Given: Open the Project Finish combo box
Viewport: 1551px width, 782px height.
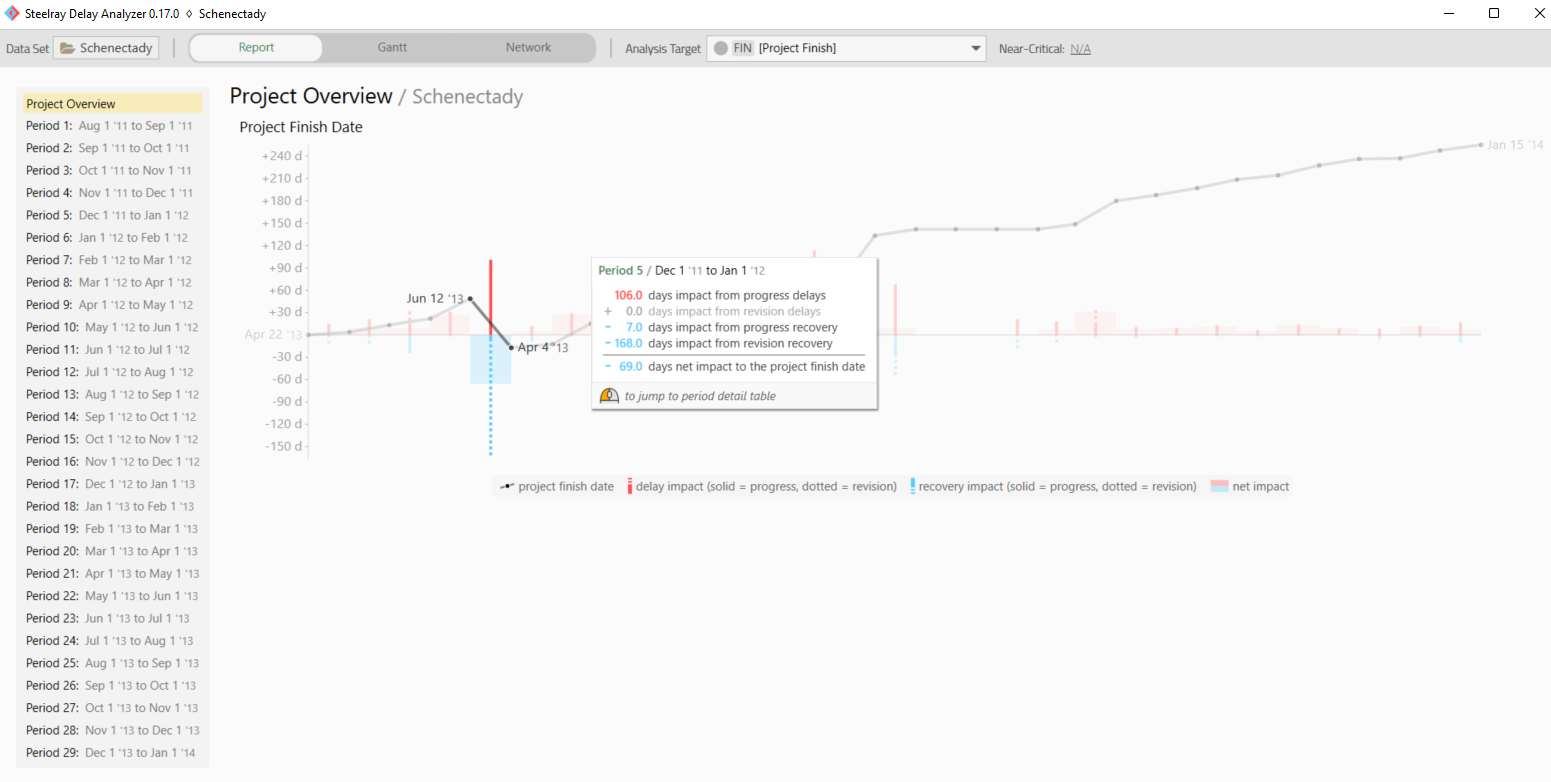Looking at the screenshot, I should (846, 48).
